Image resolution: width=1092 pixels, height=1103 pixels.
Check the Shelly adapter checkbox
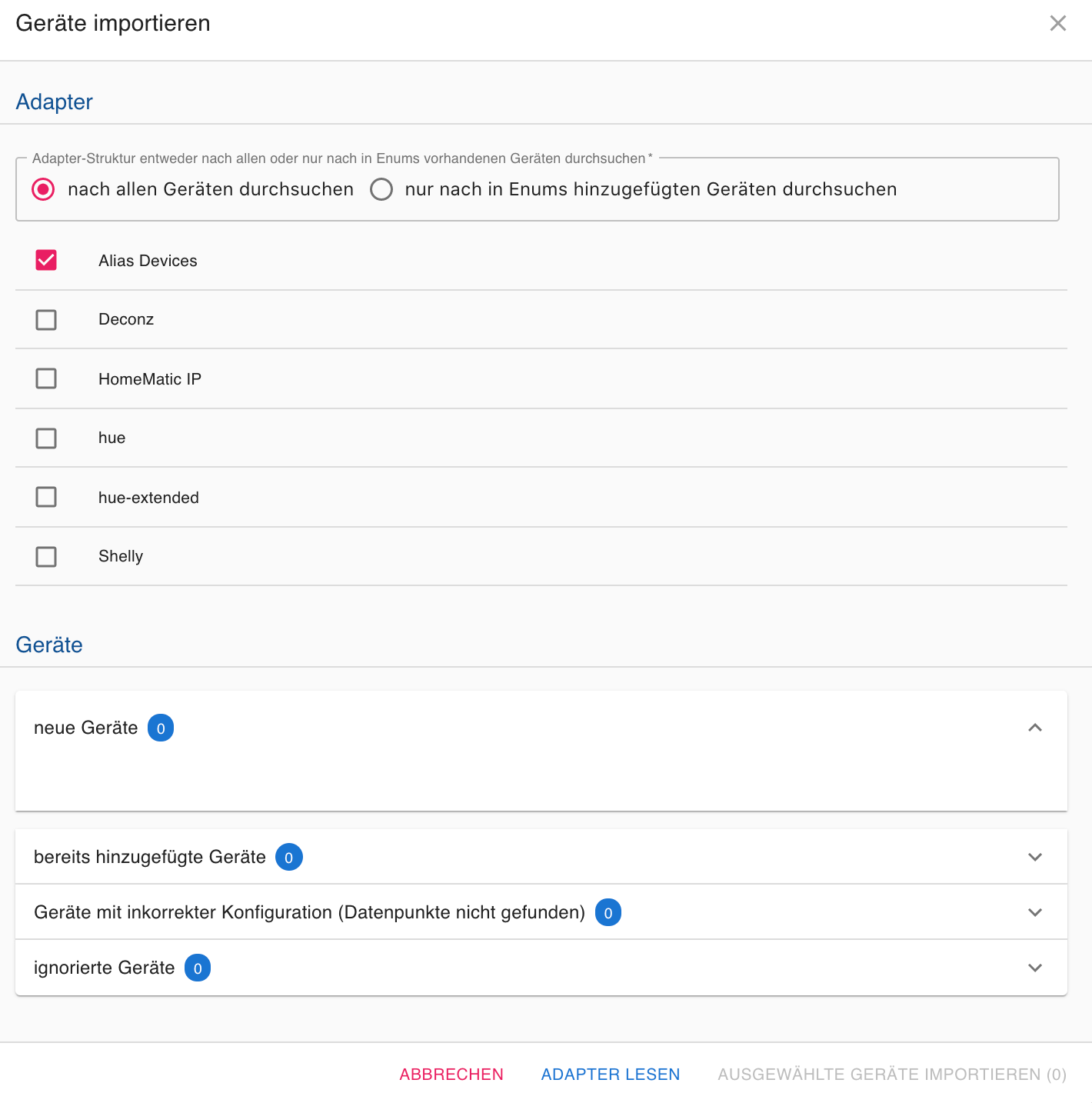coord(46,556)
